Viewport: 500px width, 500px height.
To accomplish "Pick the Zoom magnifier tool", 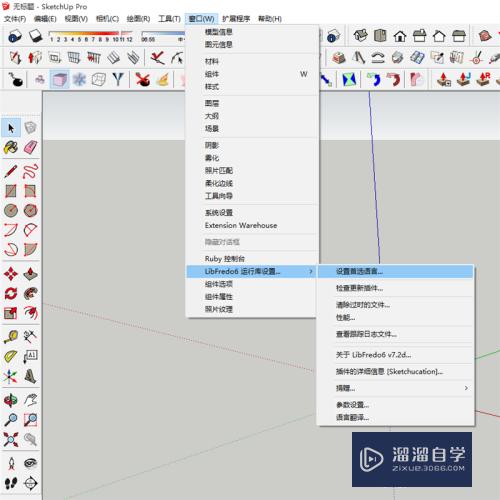I will tap(11, 420).
